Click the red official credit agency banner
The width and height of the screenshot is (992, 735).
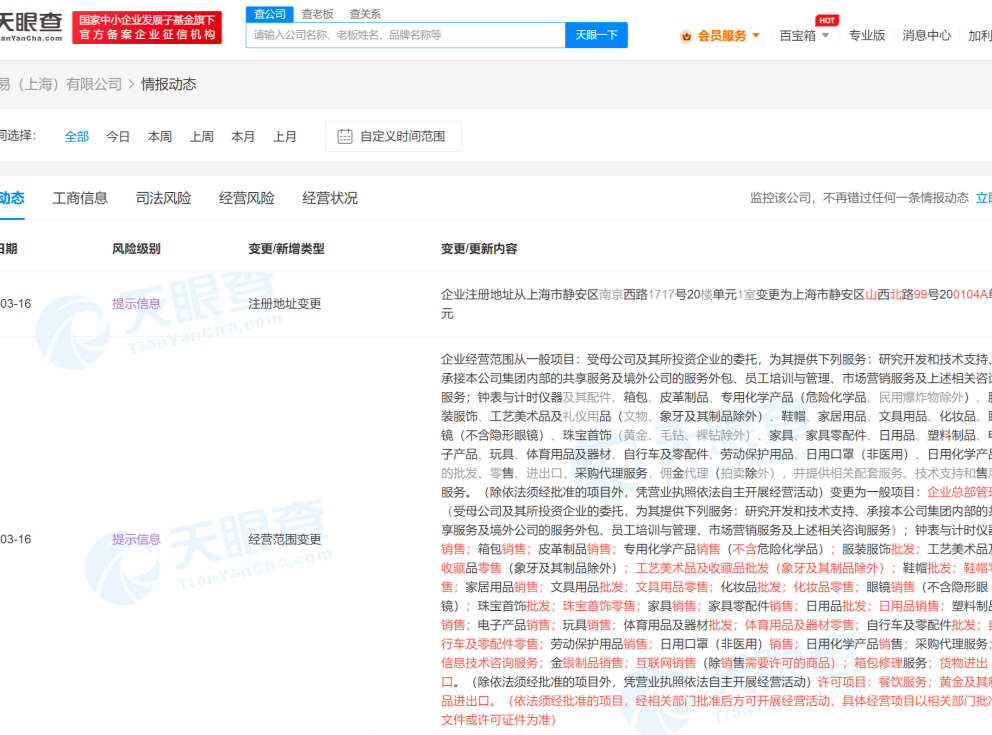pos(147,27)
